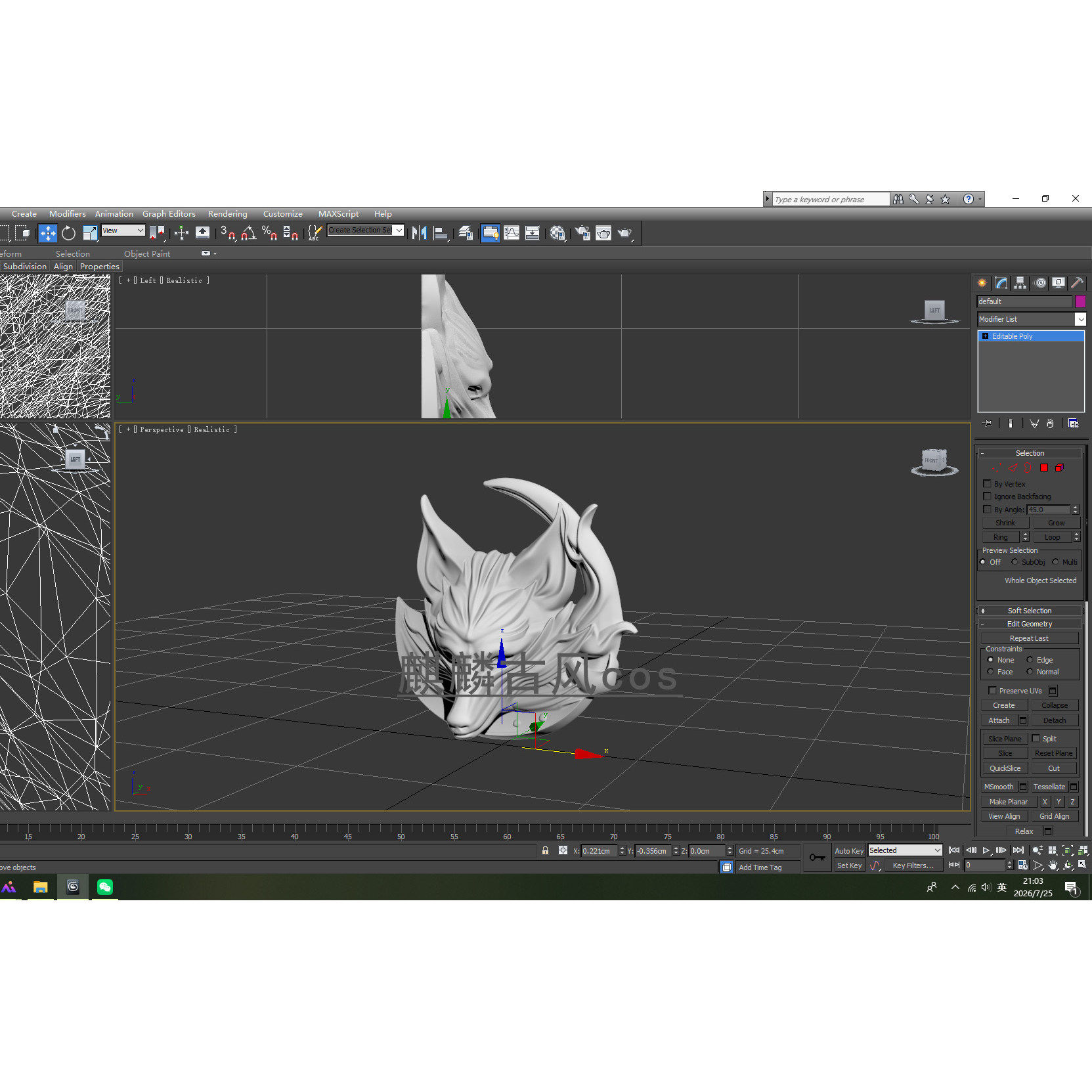Image resolution: width=1092 pixels, height=1092 pixels.
Task: Toggle Percent Snap icon
Action: pyautogui.click(x=269, y=233)
